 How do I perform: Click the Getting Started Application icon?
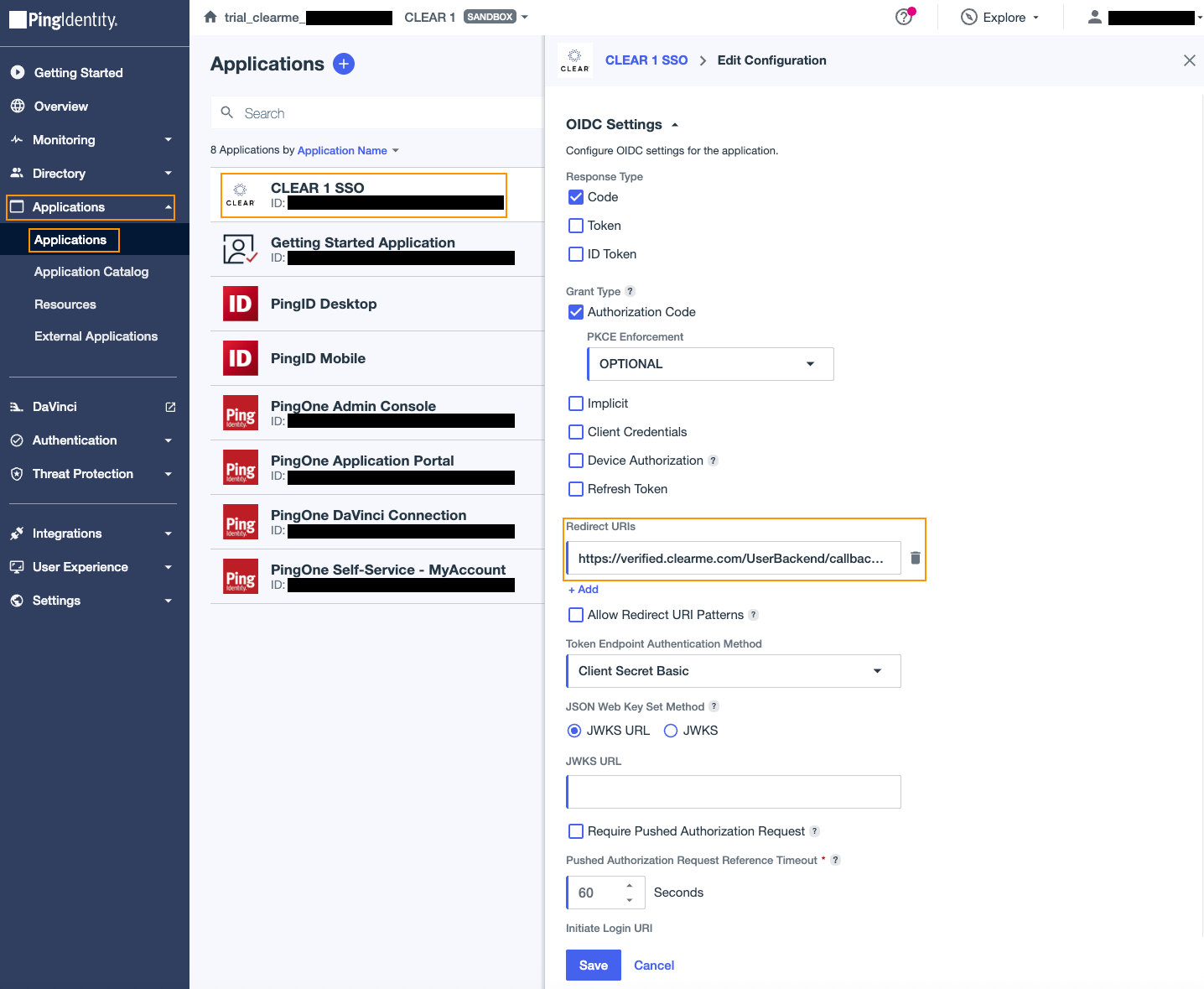click(241, 249)
